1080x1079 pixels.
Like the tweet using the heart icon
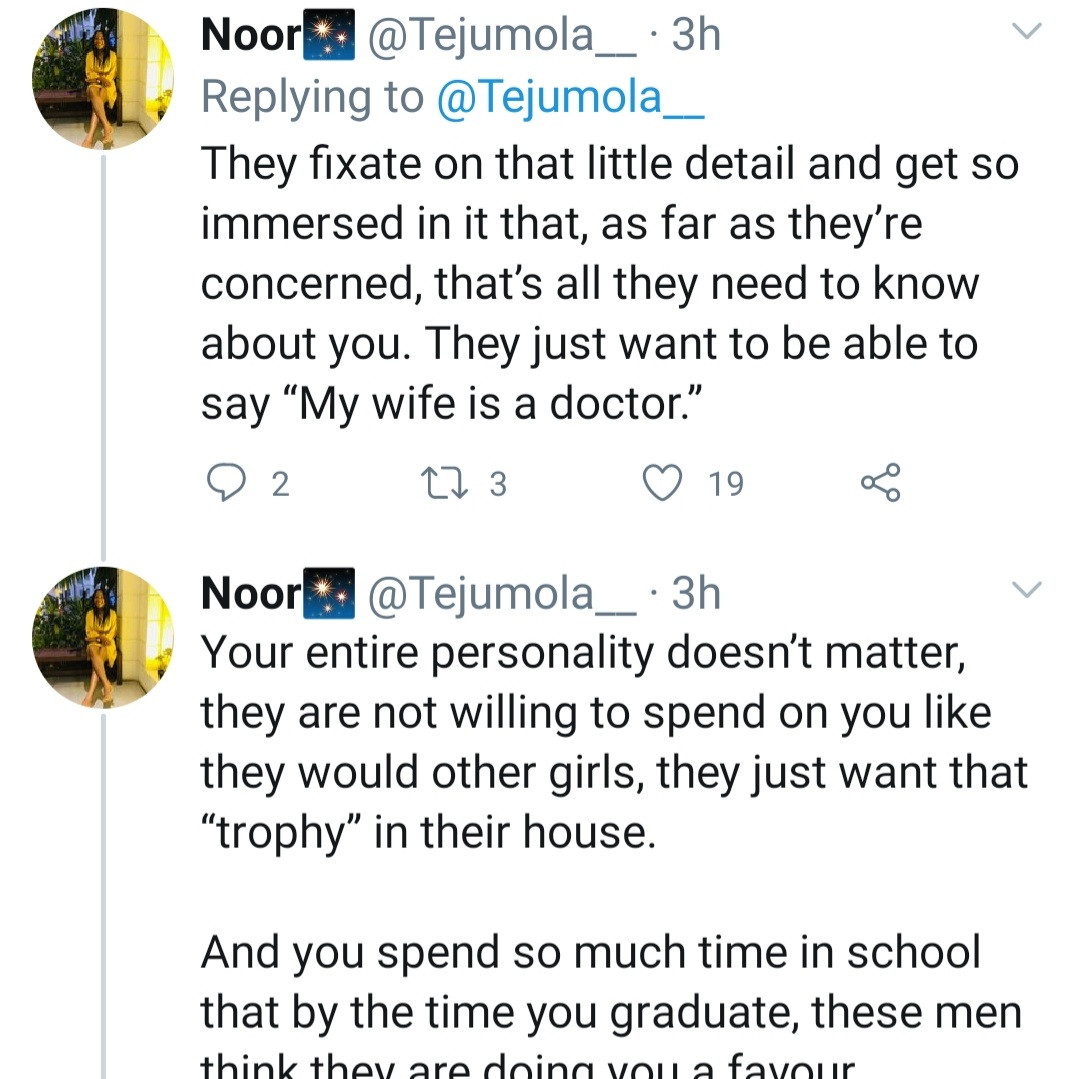pos(661,484)
